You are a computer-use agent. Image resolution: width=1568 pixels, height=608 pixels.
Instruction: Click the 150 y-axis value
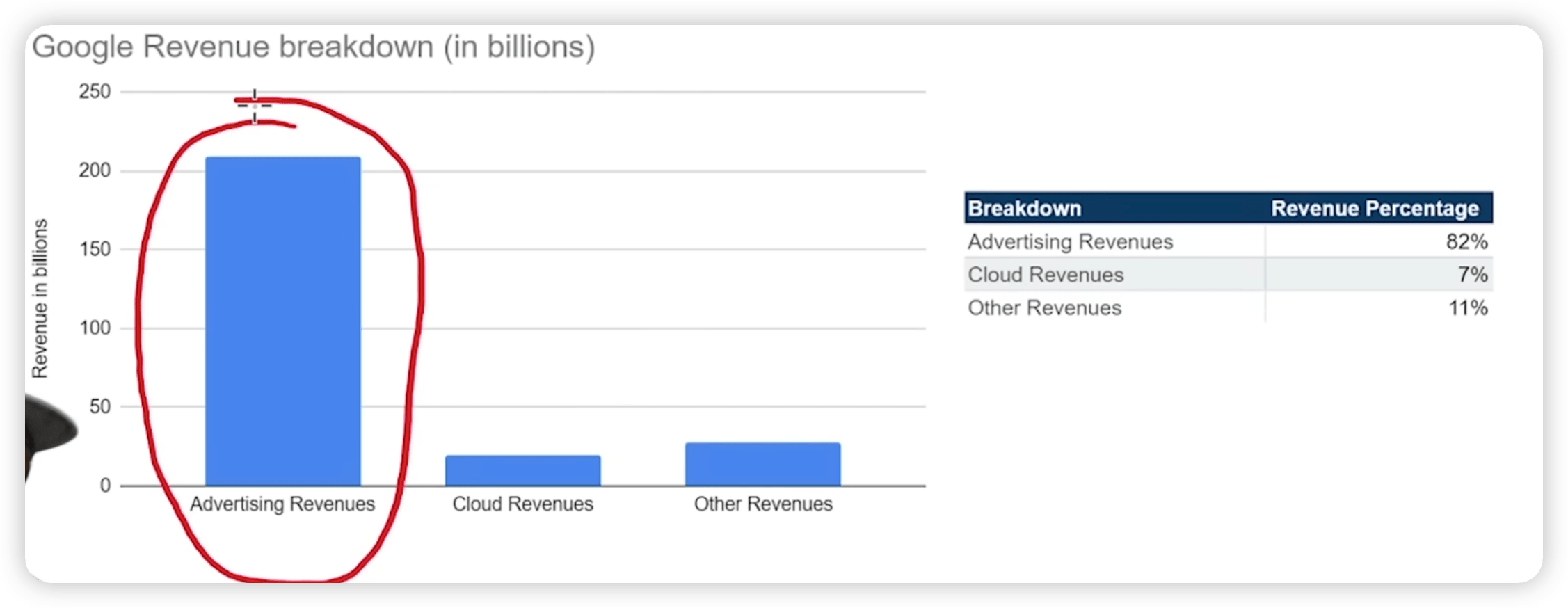click(x=95, y=249)
